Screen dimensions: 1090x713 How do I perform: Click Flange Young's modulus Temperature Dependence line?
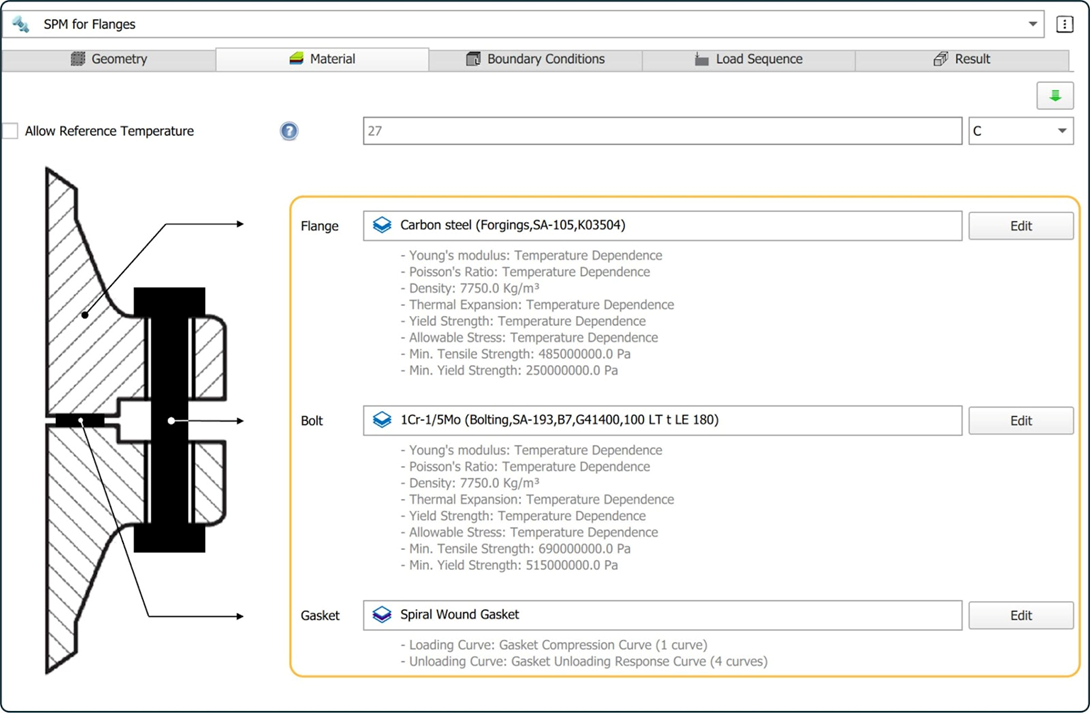(x=532, y=255)
